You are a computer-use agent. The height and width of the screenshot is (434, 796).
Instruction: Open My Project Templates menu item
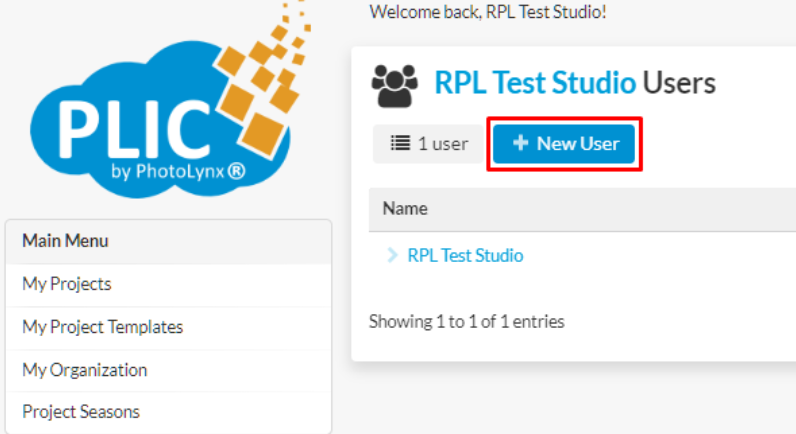(169, 327)
